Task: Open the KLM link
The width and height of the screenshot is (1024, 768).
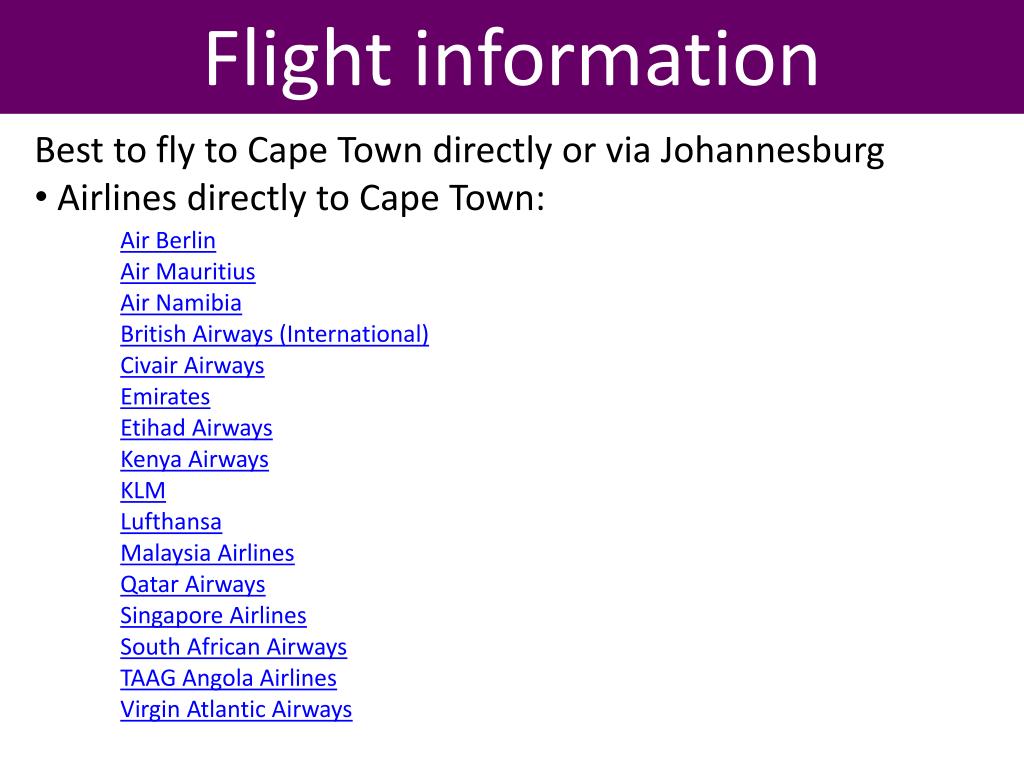Action: 143,490
